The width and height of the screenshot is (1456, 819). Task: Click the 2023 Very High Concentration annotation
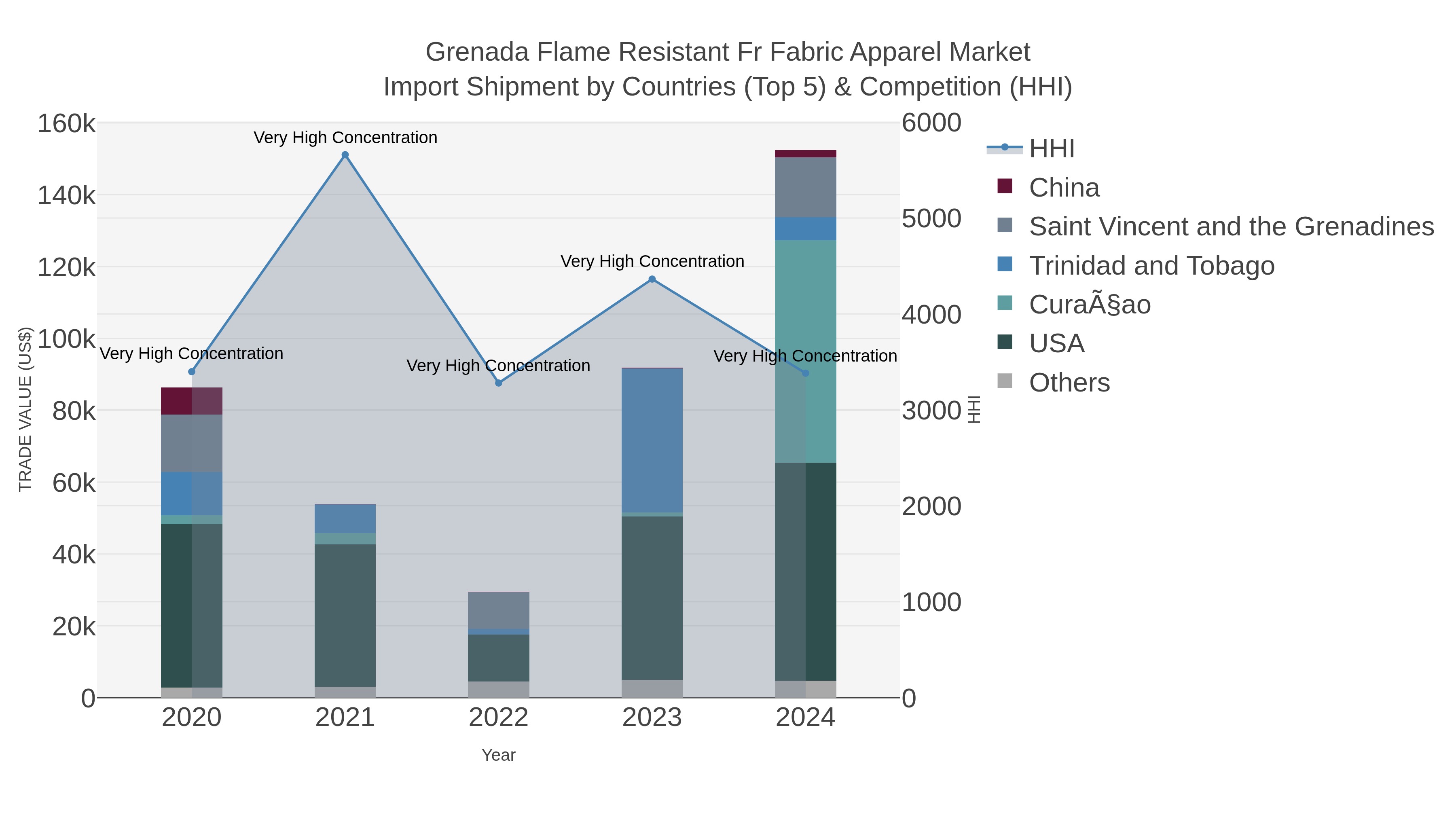tap(652, 261)
